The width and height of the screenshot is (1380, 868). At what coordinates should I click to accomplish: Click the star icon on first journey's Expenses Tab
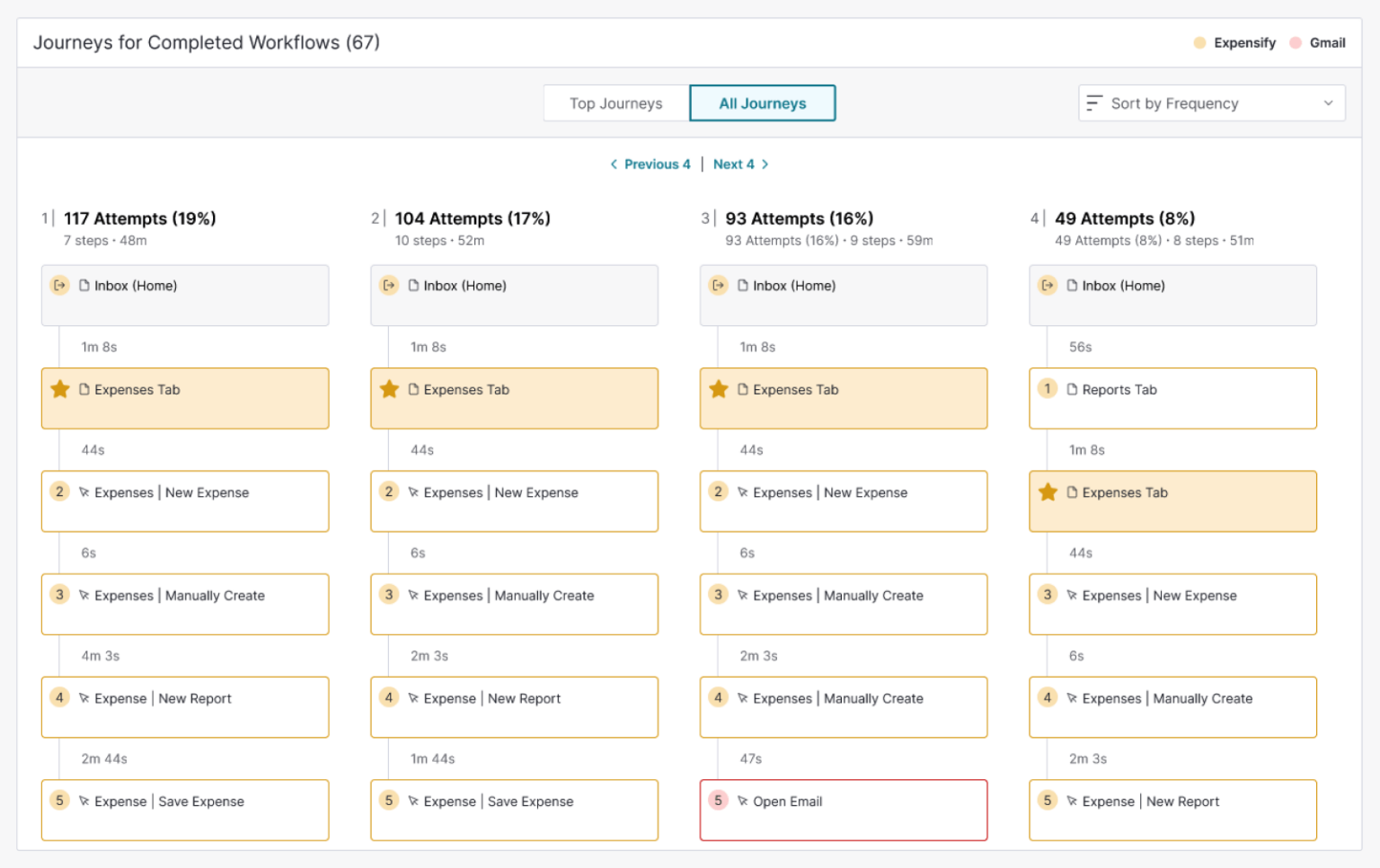pos(60,389)
